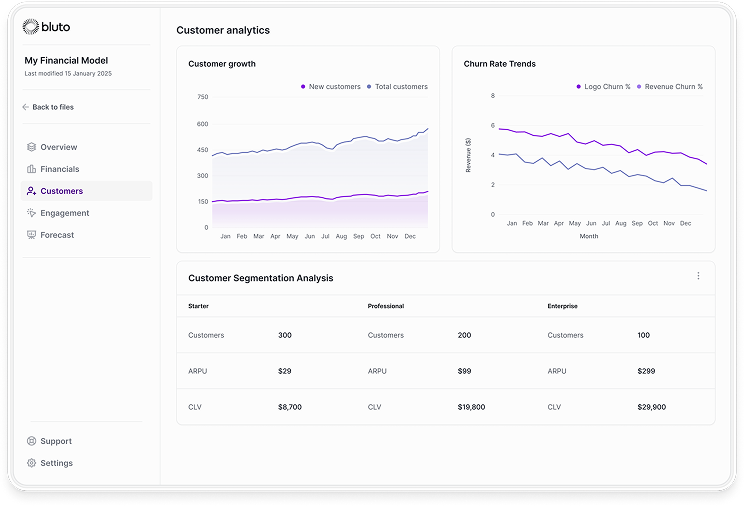Open the Customer Segmentation Analysis options menu
This screenshot has height=506, width=744.
[698, 276]
